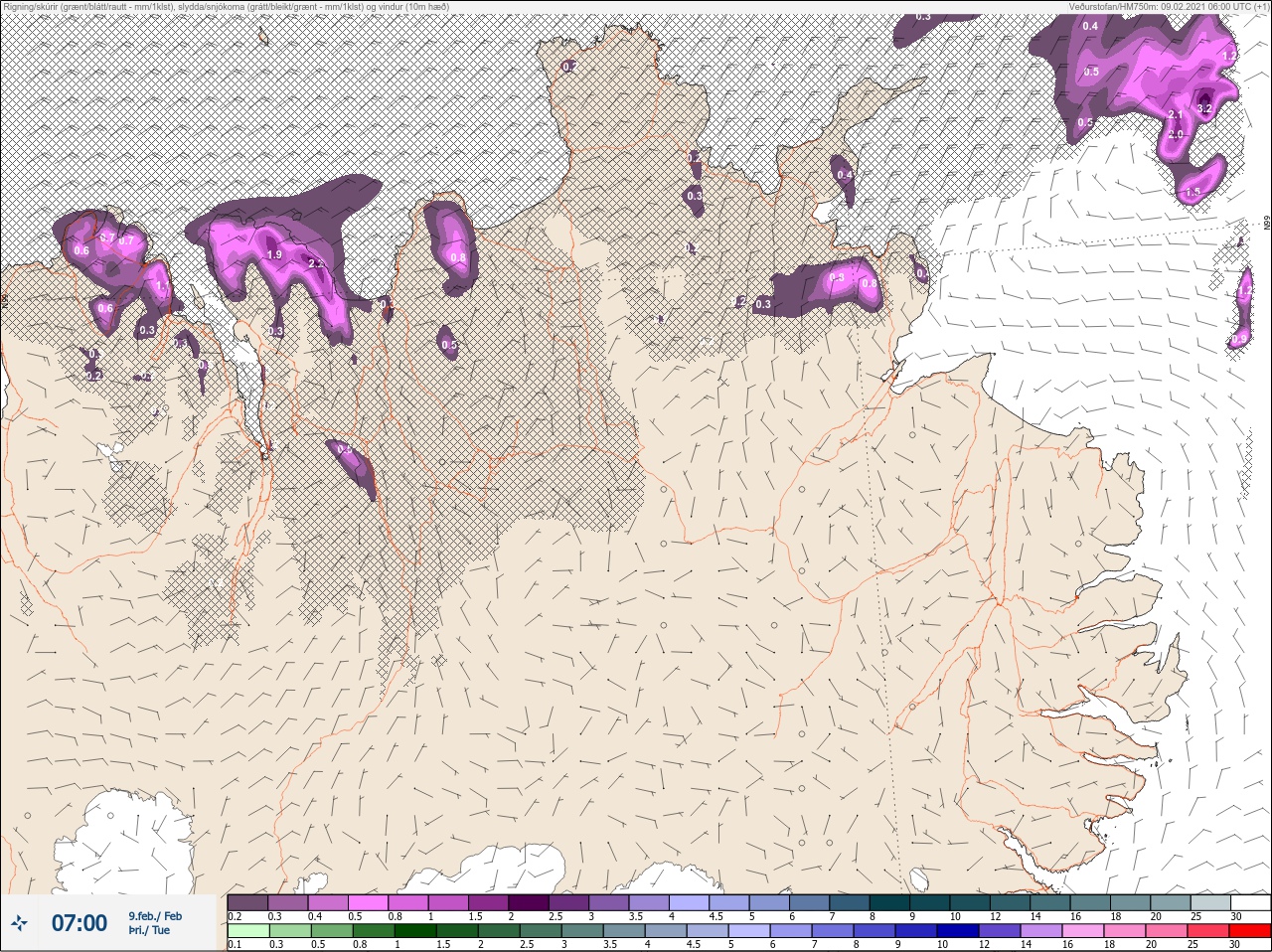This screenshot has height=952, width=1272.
Task: Click the 2.1 precipitation value on the map
Action: point(1174,115)
